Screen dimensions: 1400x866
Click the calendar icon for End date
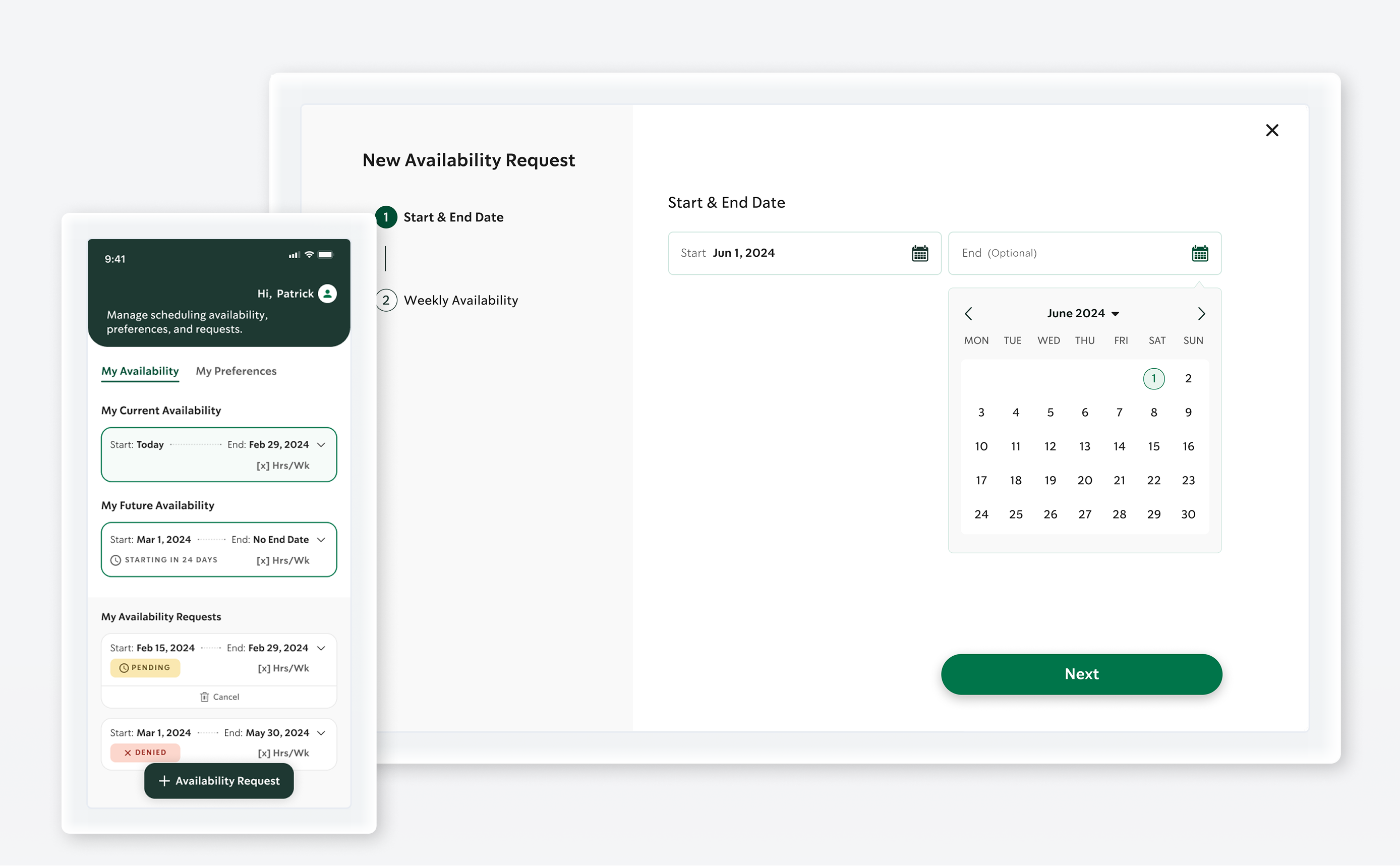(x=1199, y=252)
